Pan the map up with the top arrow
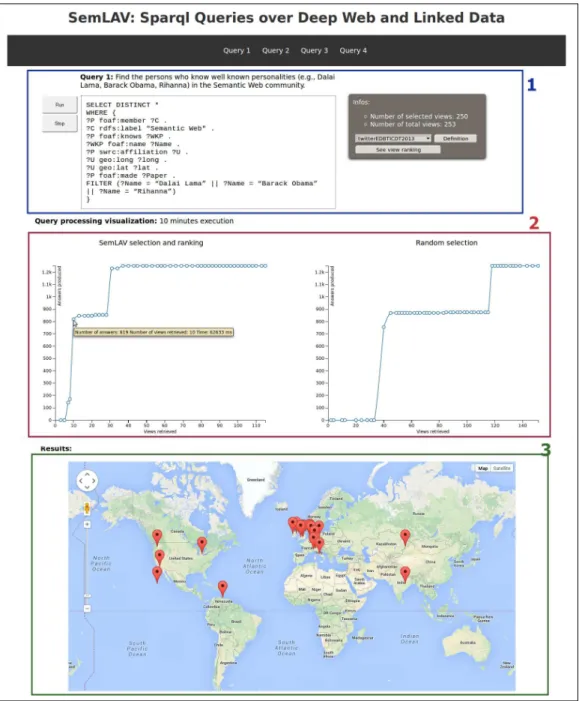This screenshot has width=579, height=701. pyautogui.click(x=87, y=474)
